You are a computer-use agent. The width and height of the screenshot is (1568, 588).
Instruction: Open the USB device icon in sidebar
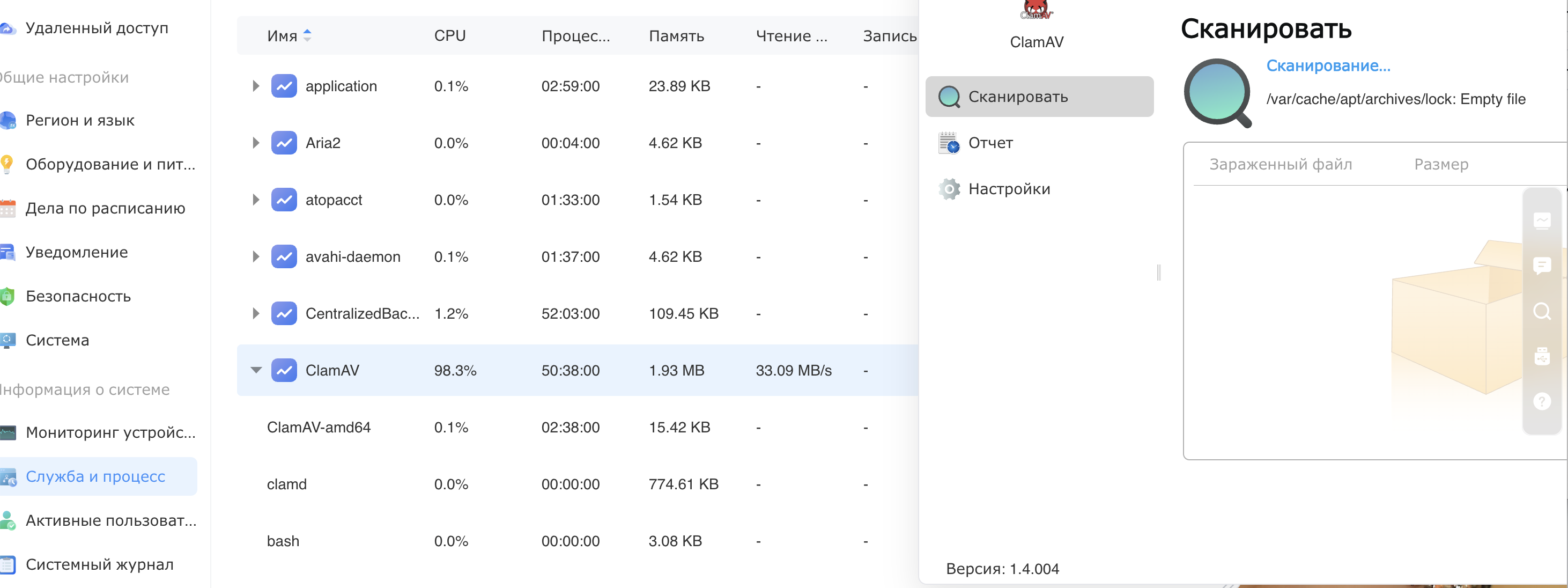click(1541, 357)
